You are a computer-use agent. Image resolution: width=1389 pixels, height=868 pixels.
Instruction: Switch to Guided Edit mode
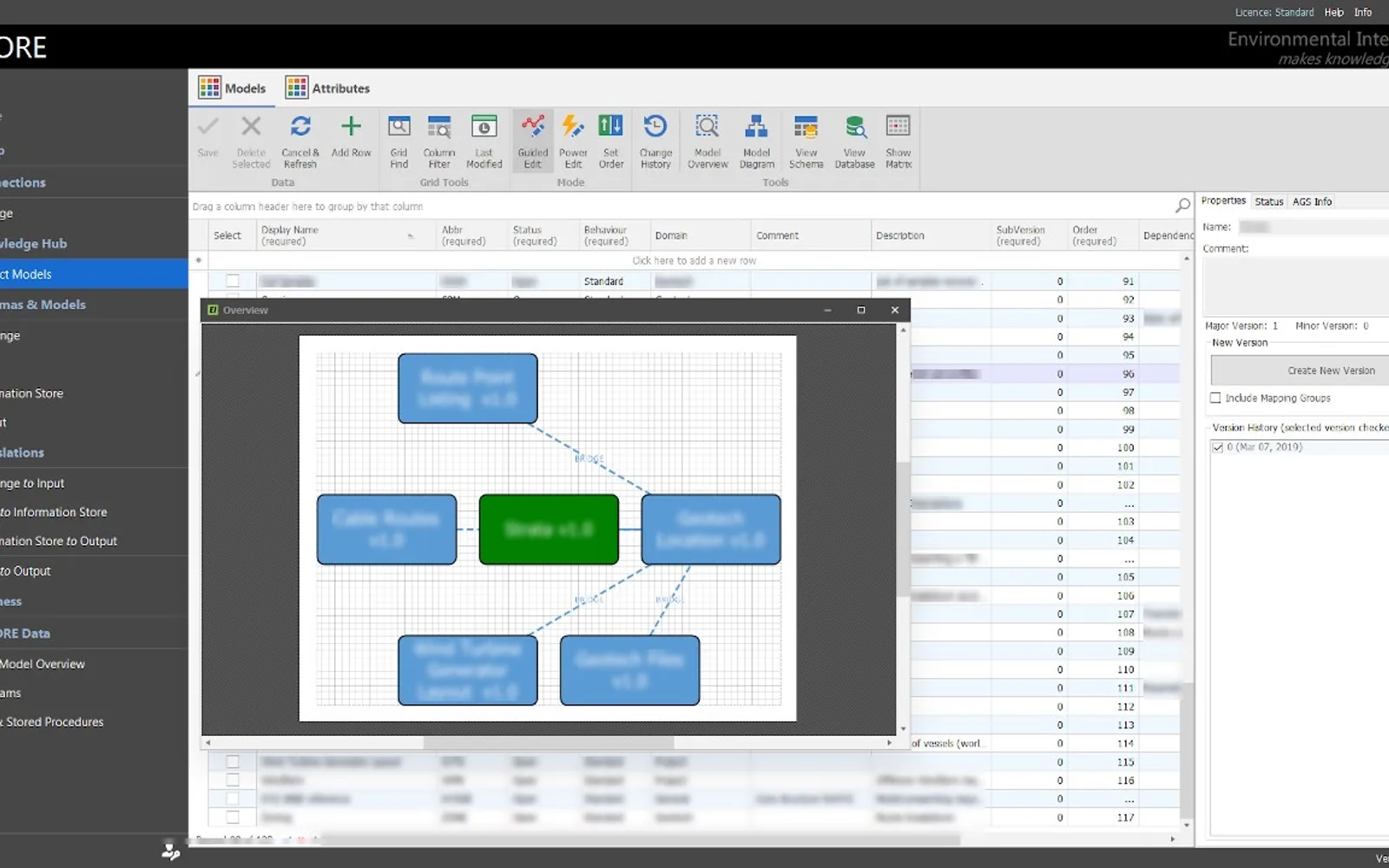click(533, 141)
